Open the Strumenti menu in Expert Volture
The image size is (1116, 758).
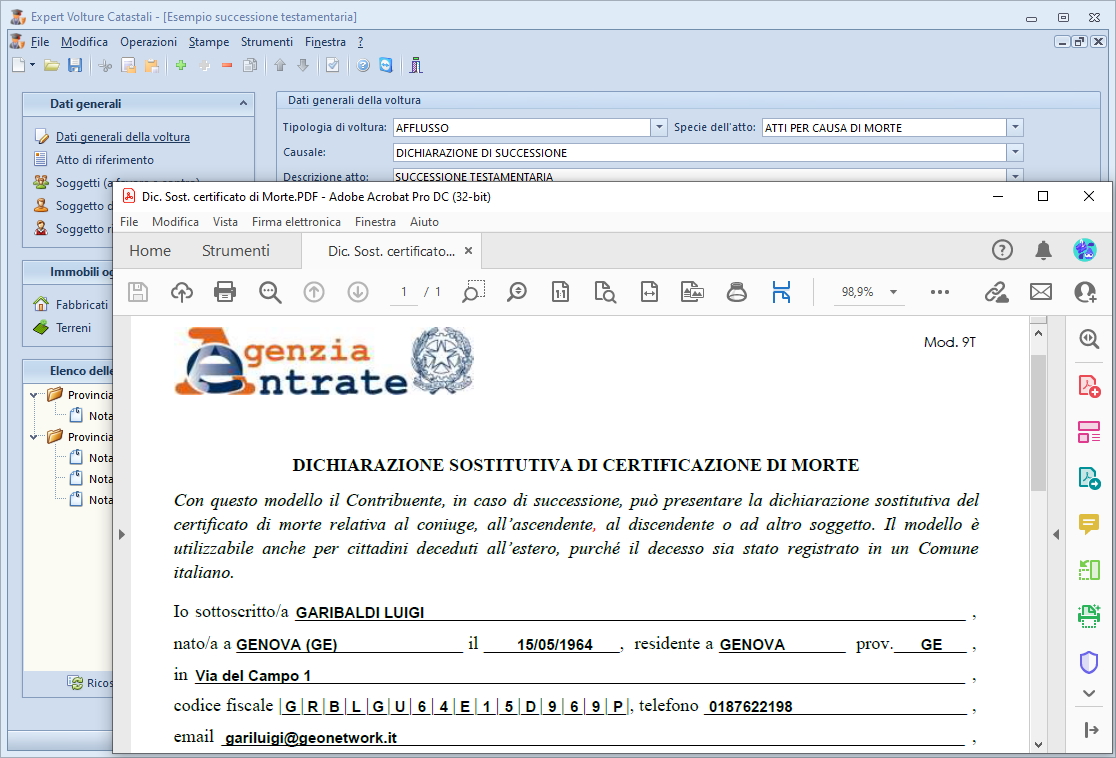266,42
